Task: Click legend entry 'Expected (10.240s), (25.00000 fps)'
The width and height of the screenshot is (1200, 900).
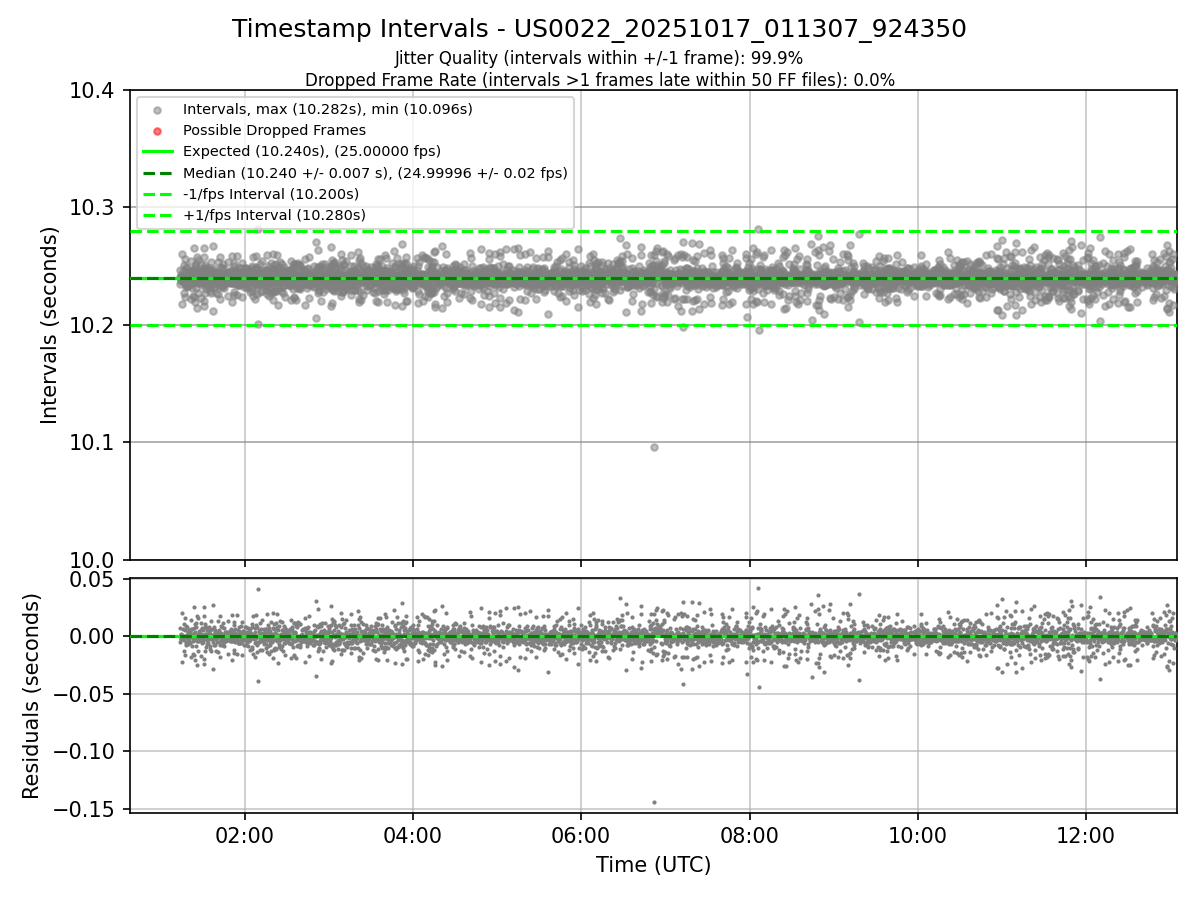Action: [x=311, y=151]
